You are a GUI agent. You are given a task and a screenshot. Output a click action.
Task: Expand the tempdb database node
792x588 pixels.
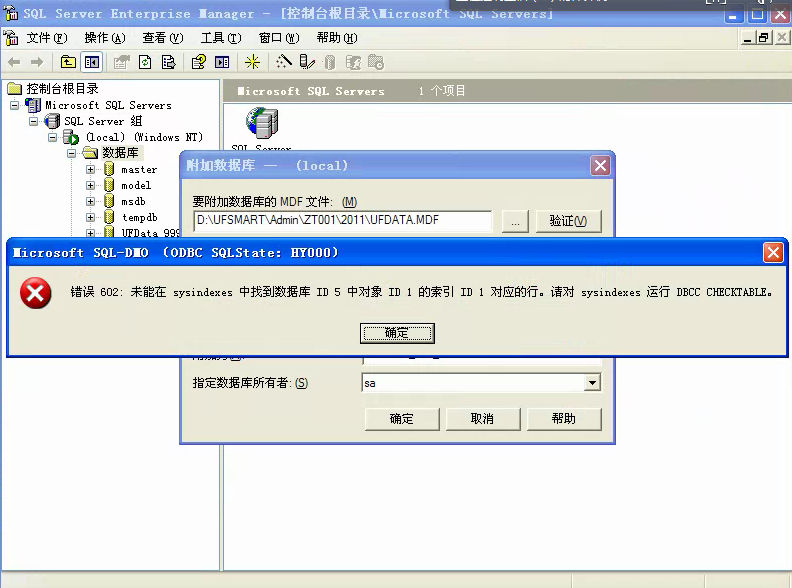pyautogui.click(x=90, y=217)
